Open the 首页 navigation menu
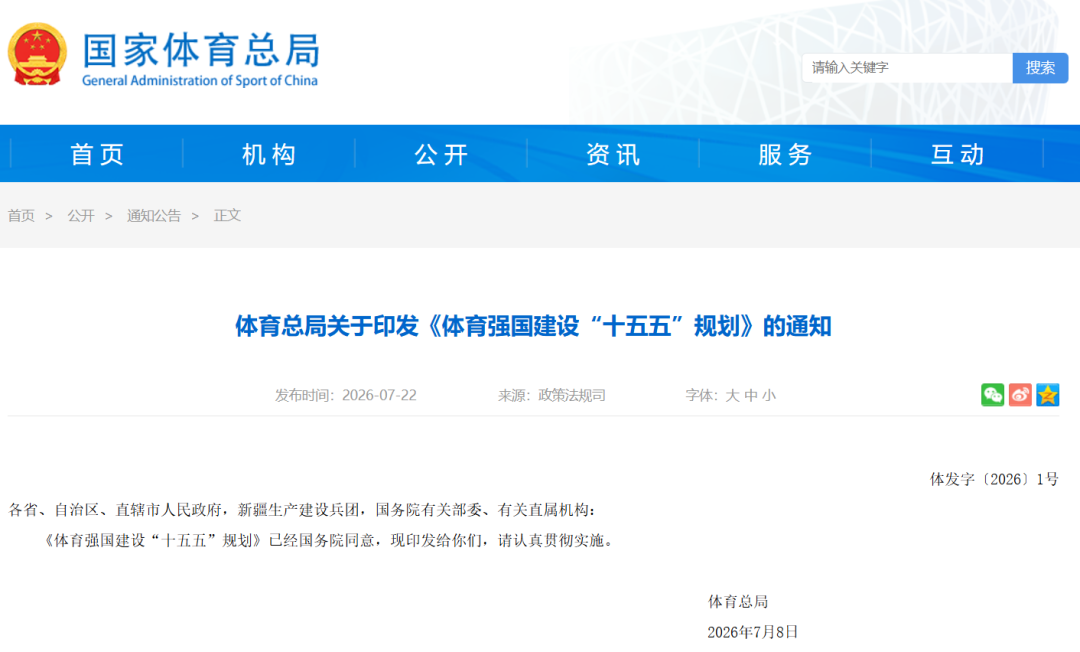The image size is (1080, 652). coord(97,154)
